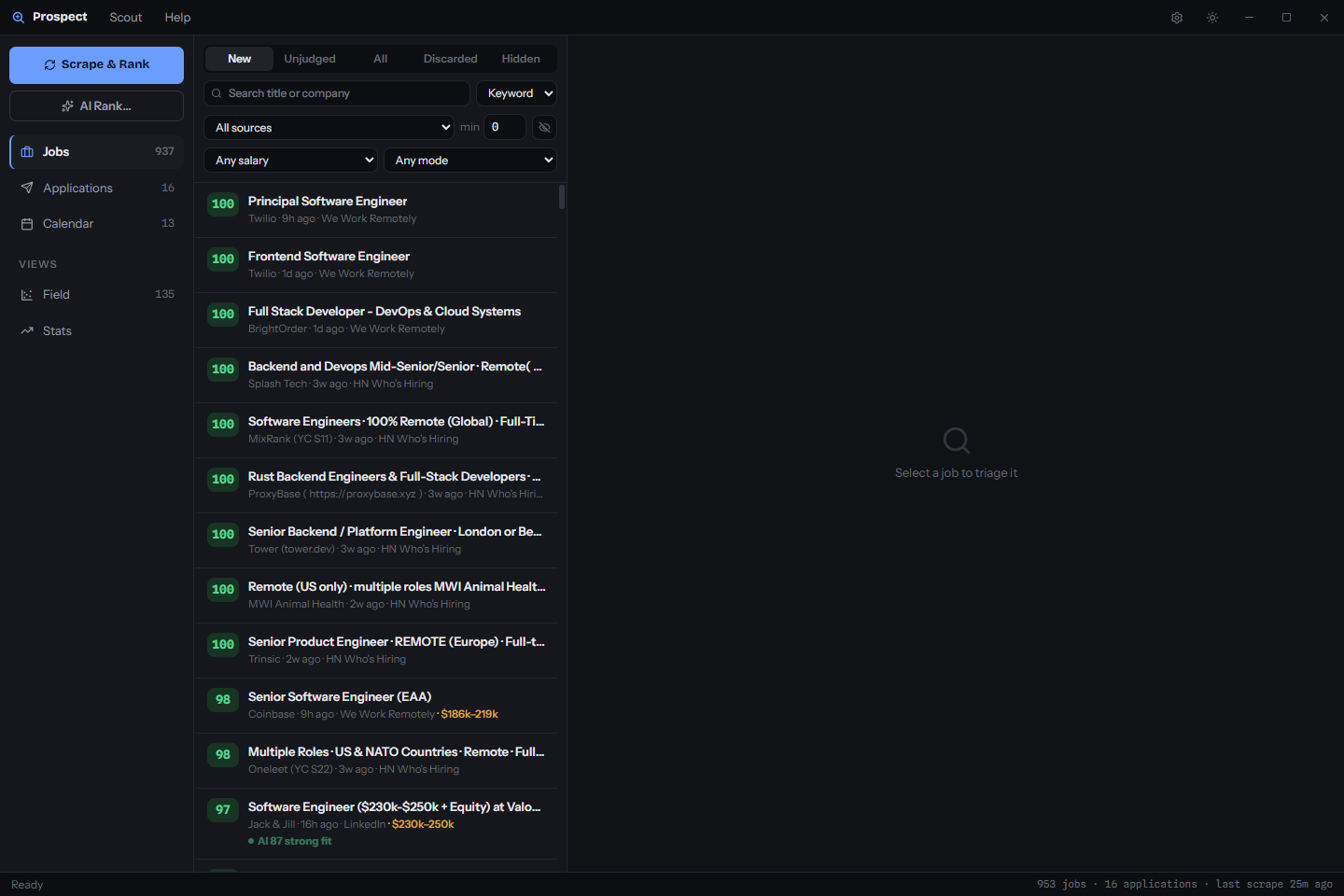
Task: Select the Frontend Software Engineer job
Action: click(x=375, y=265)
